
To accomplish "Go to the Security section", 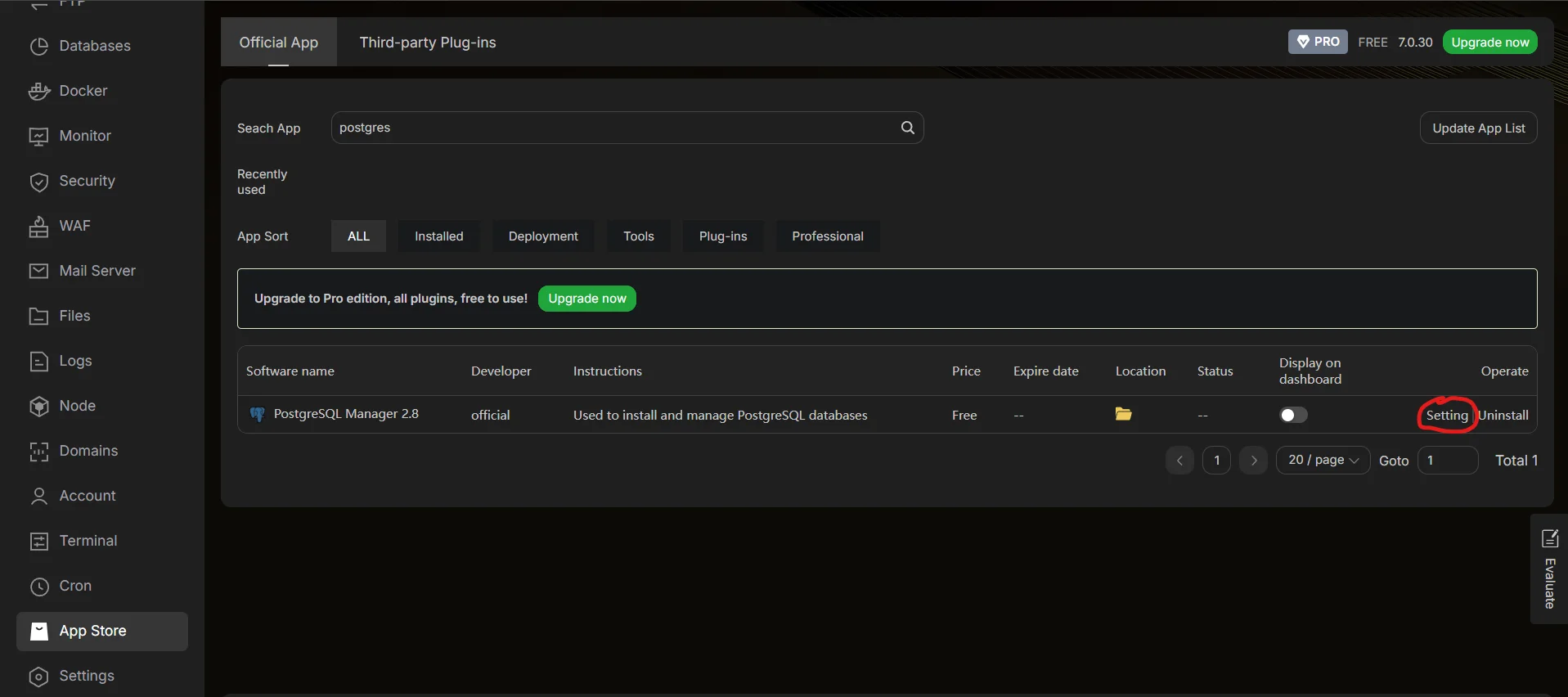I will point(87,181).
